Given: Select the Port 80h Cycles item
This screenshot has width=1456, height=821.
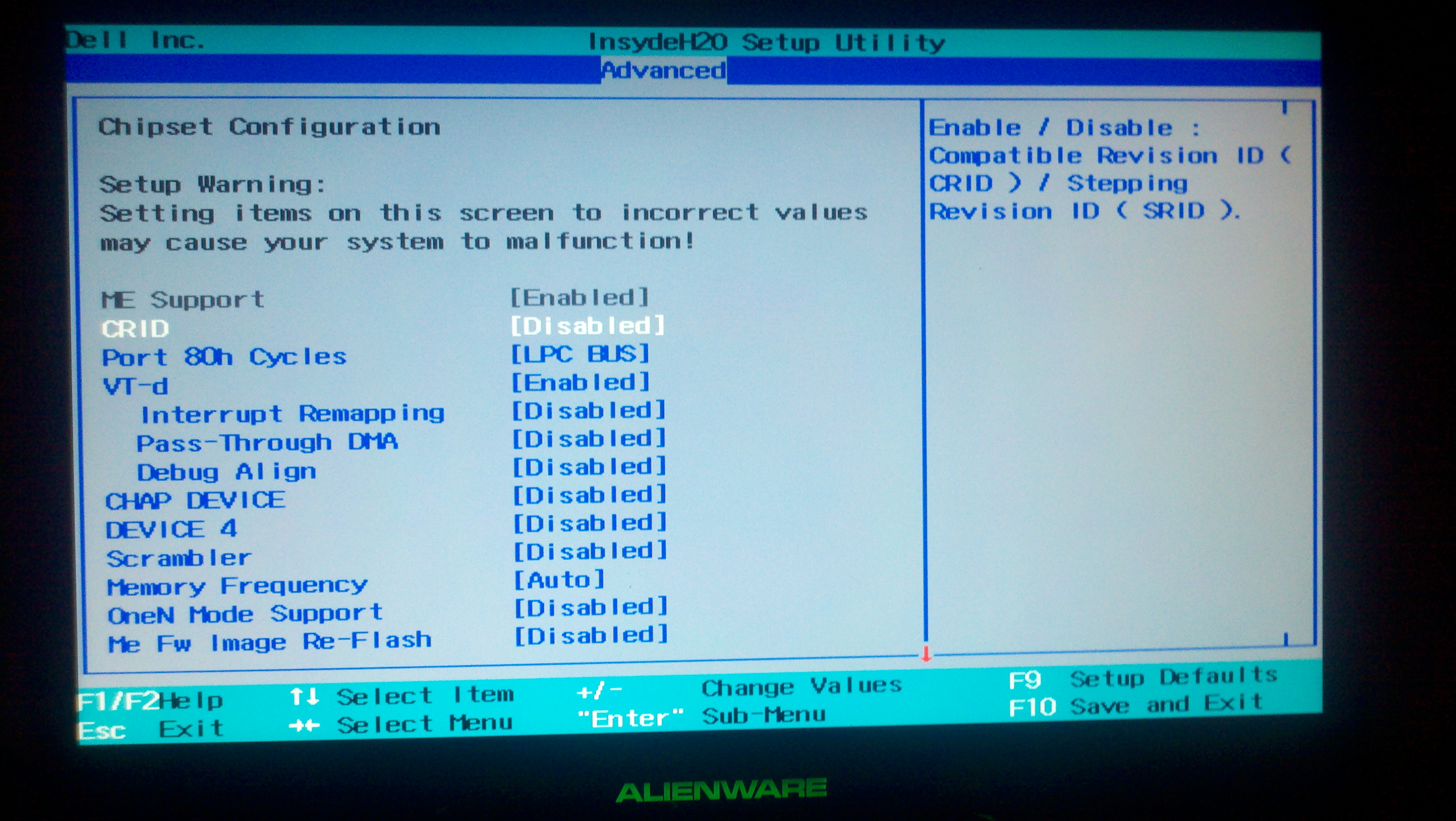Looking at the screenshot, I should tap(224, 357).
